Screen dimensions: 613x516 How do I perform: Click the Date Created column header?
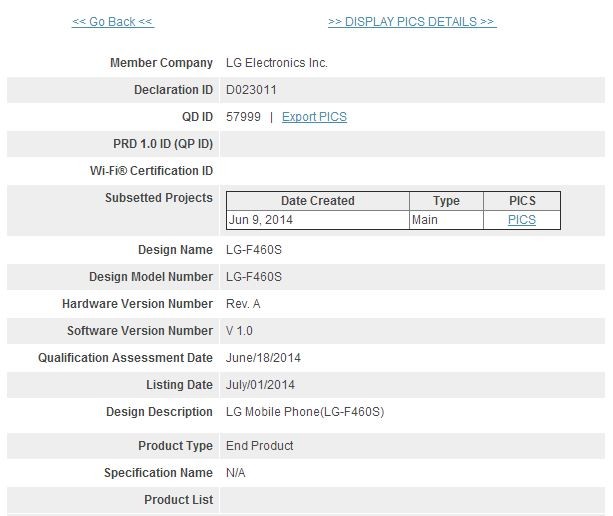point(317,201)
